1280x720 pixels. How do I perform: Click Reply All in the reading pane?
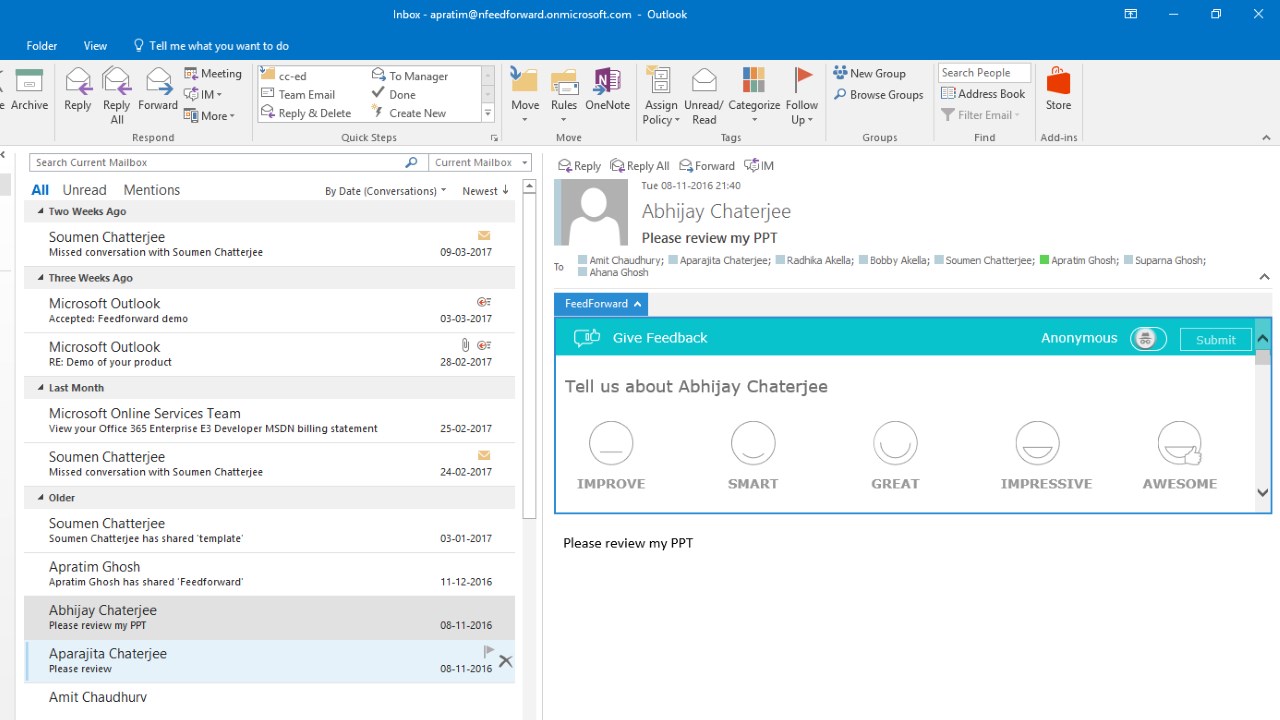(640, 166)
